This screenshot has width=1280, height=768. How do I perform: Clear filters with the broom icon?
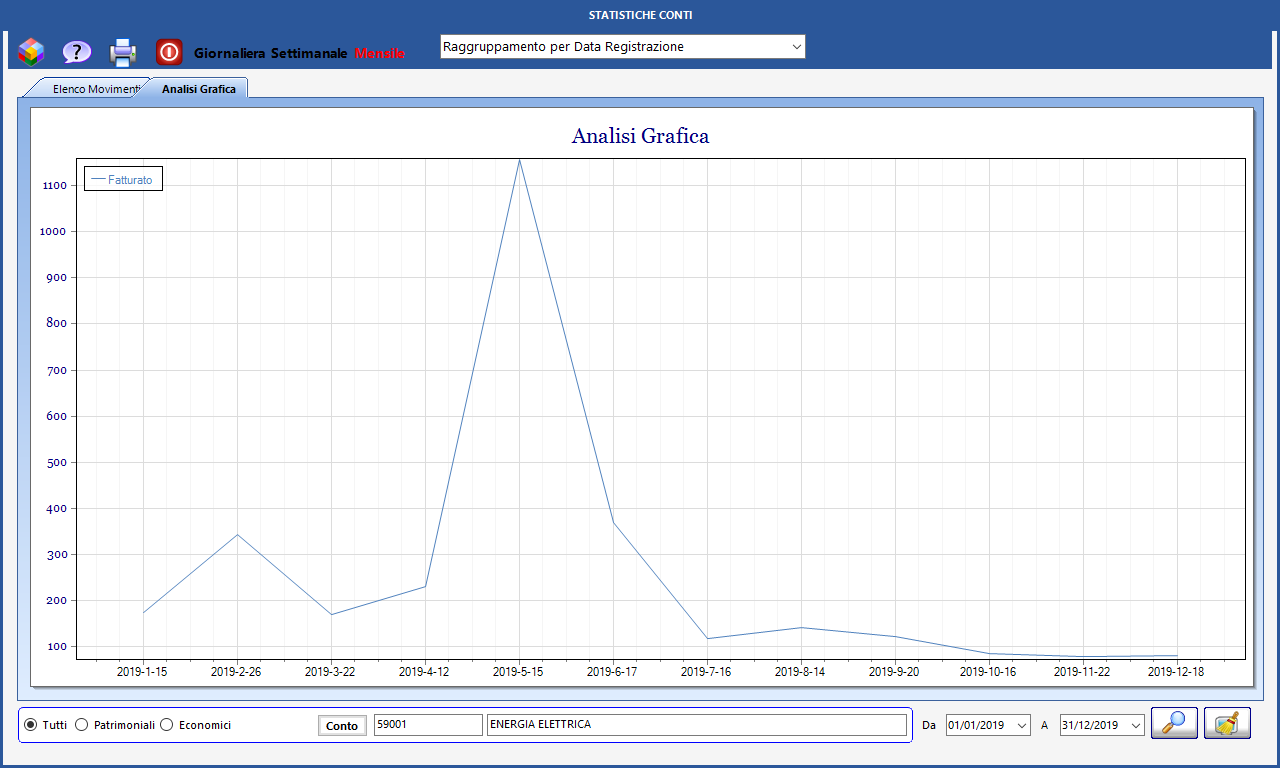click(1227, 723)
